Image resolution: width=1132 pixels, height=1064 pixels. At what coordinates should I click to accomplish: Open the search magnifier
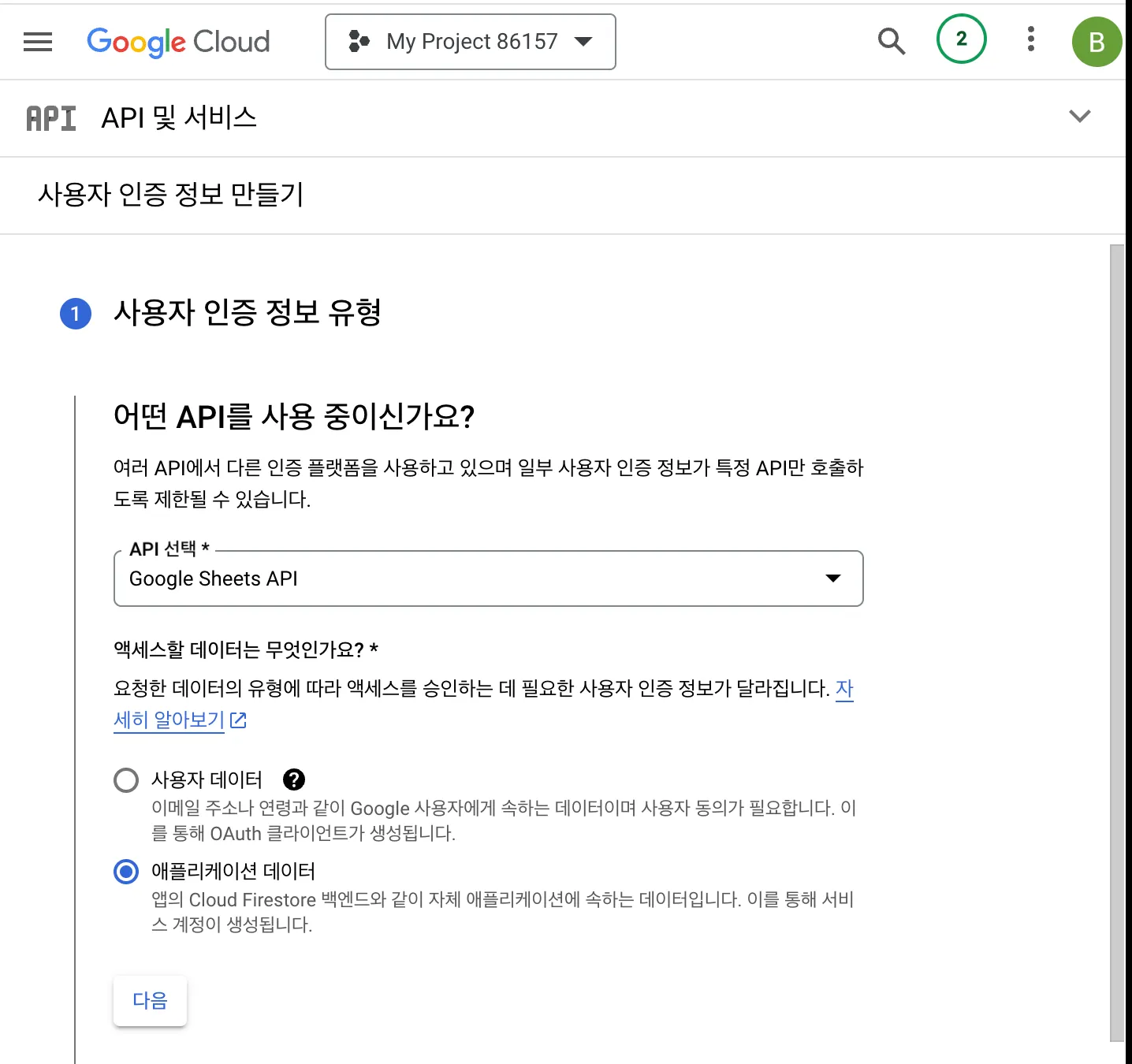click(x=892, y=41)
